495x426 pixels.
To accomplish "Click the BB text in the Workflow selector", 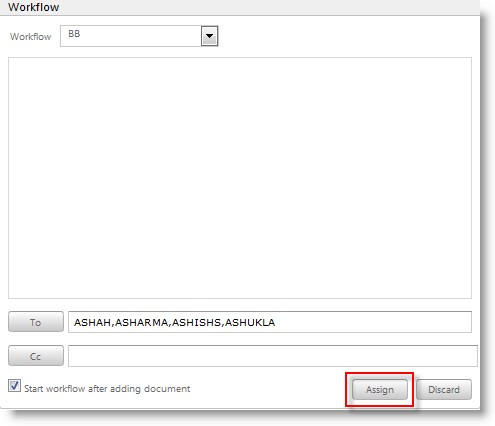I will 74,34.
